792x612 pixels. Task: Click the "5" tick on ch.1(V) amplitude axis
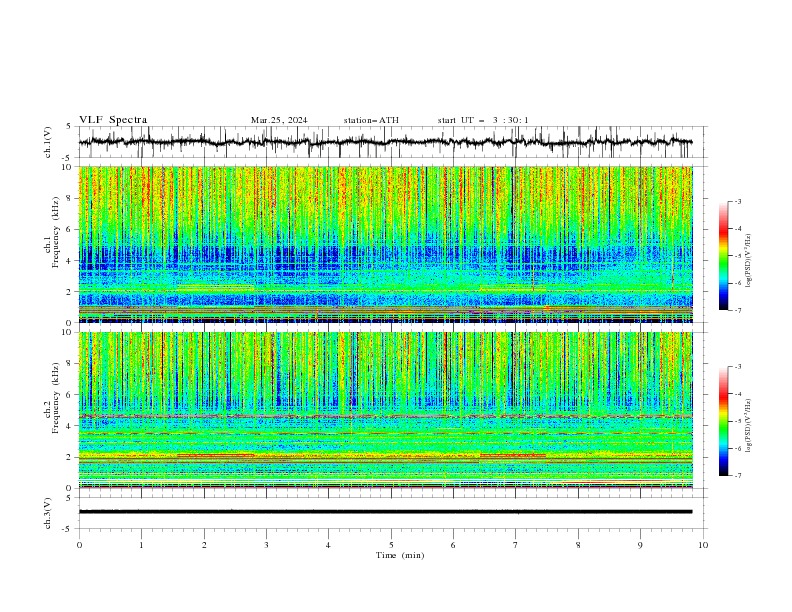(x=69, y=126)
